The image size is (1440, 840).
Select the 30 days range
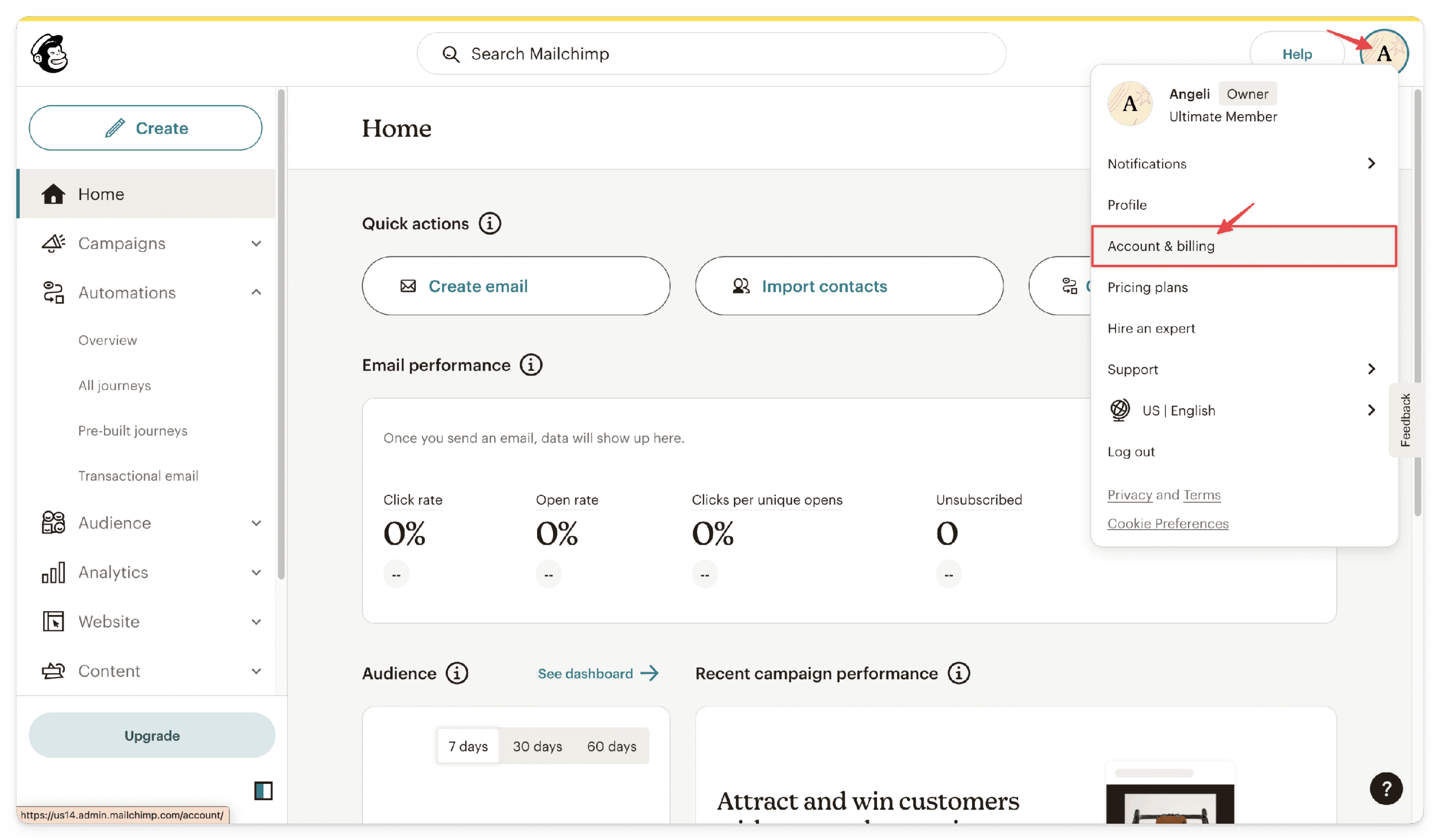(x=537, y=746)
